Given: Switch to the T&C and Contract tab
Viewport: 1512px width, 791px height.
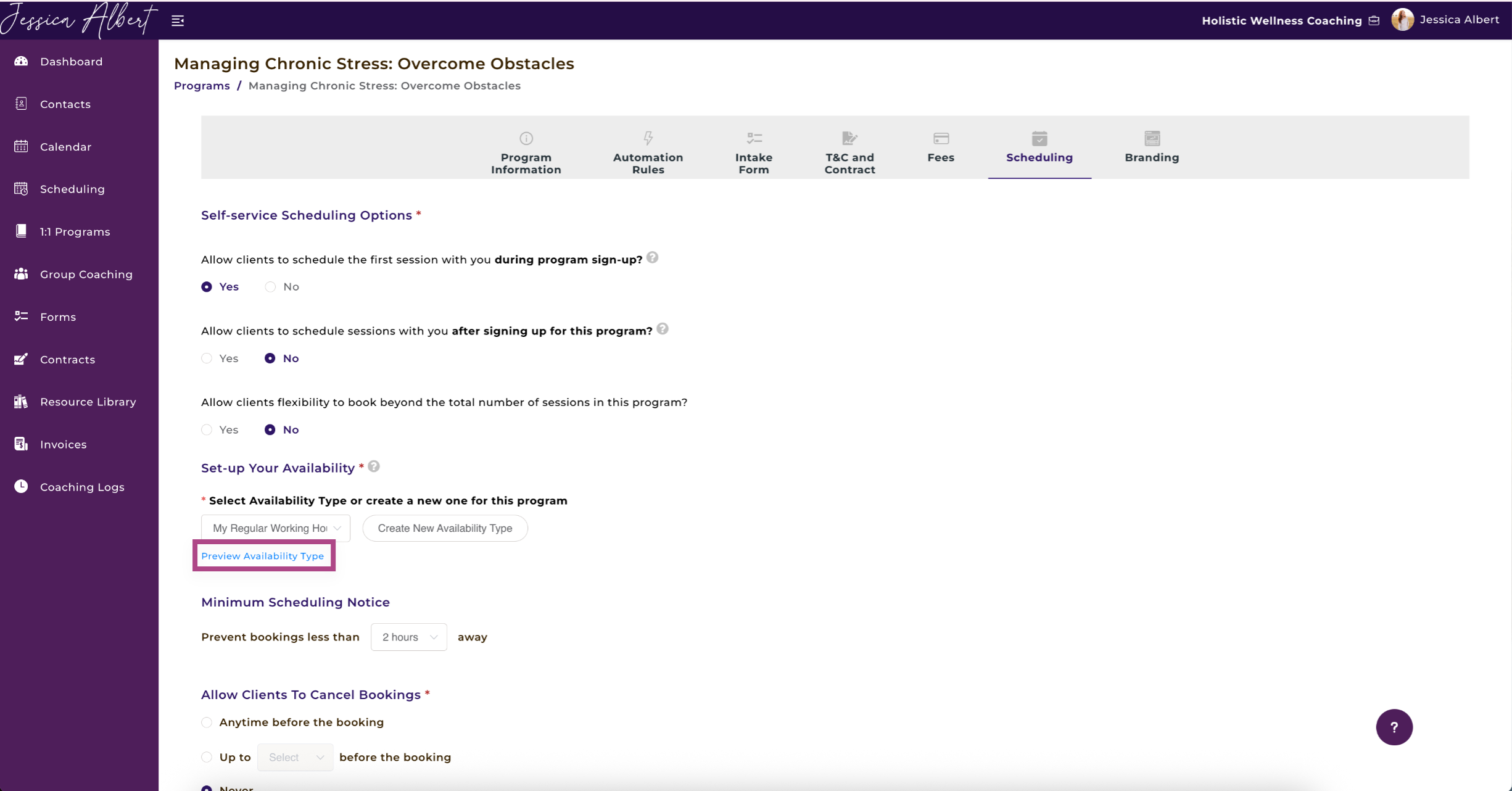Looking at the screenshot, I should click(850, 153).
